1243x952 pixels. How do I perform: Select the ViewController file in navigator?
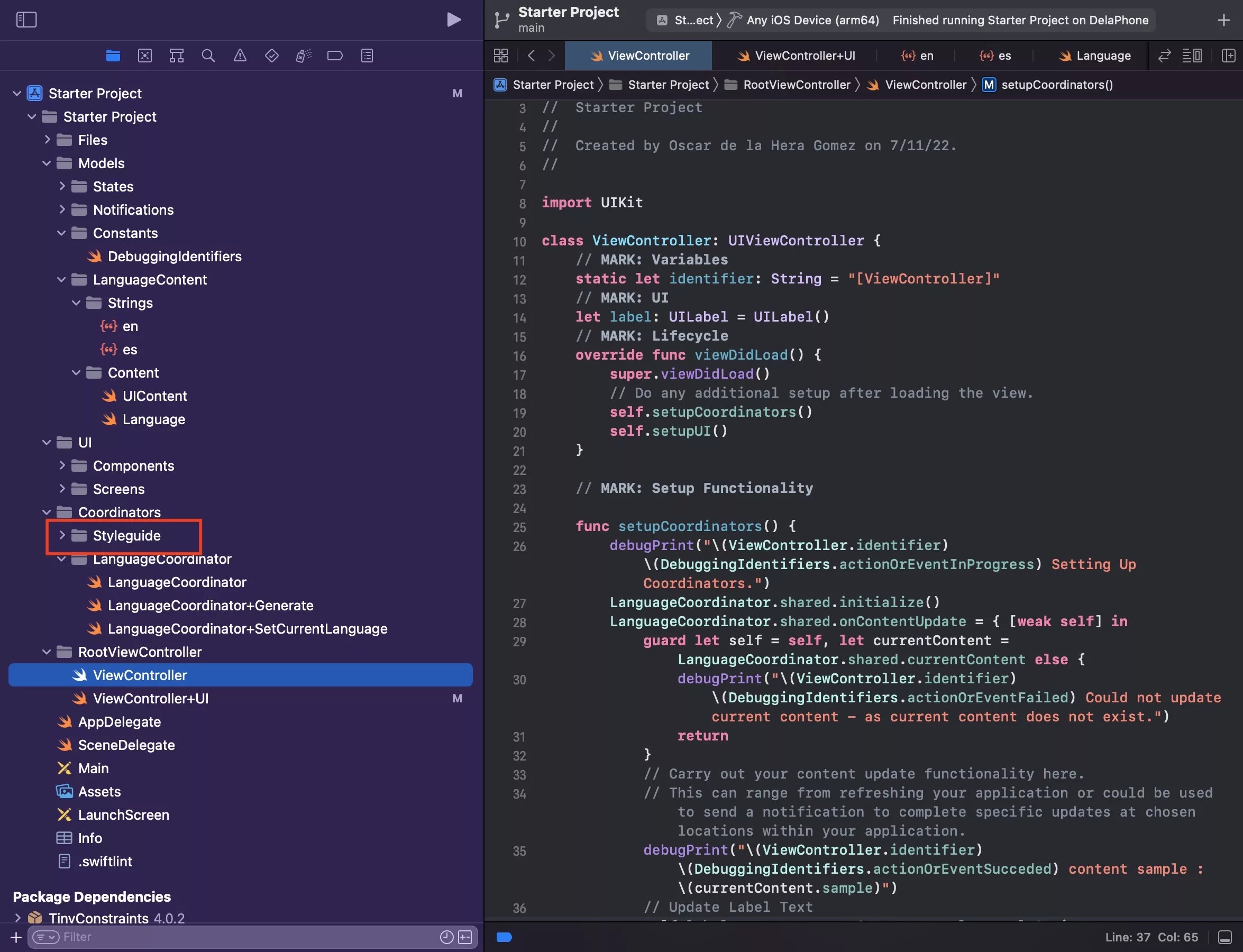coord(139,674)
